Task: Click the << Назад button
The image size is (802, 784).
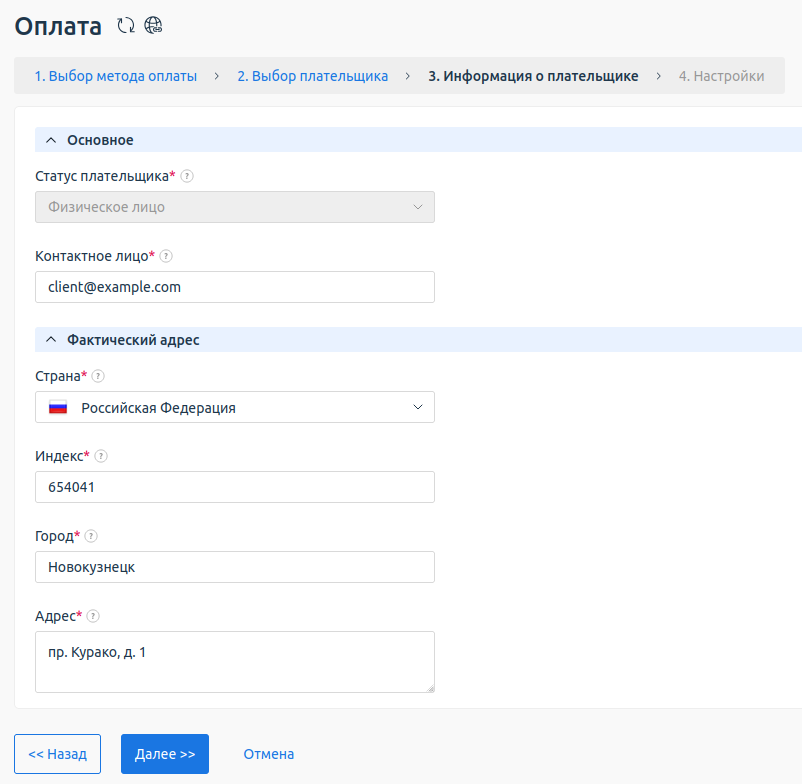Action: pyautogui.click(x=58, y=754)
